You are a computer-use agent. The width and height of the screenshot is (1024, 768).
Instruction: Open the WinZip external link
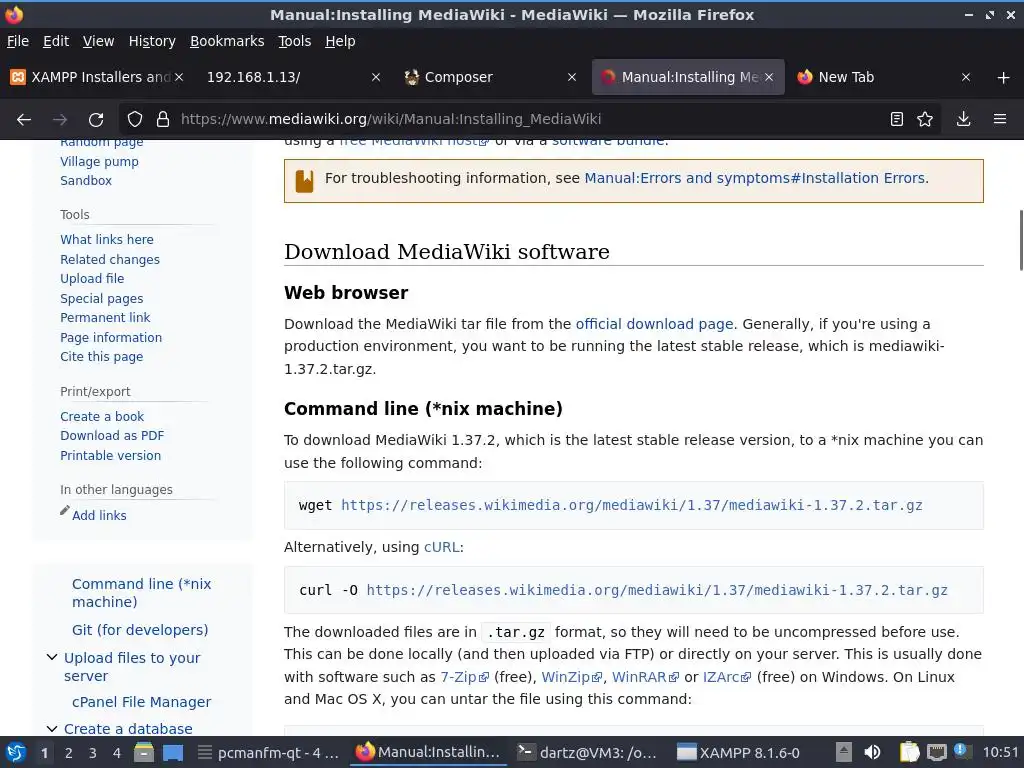click(x=571, y=677)
